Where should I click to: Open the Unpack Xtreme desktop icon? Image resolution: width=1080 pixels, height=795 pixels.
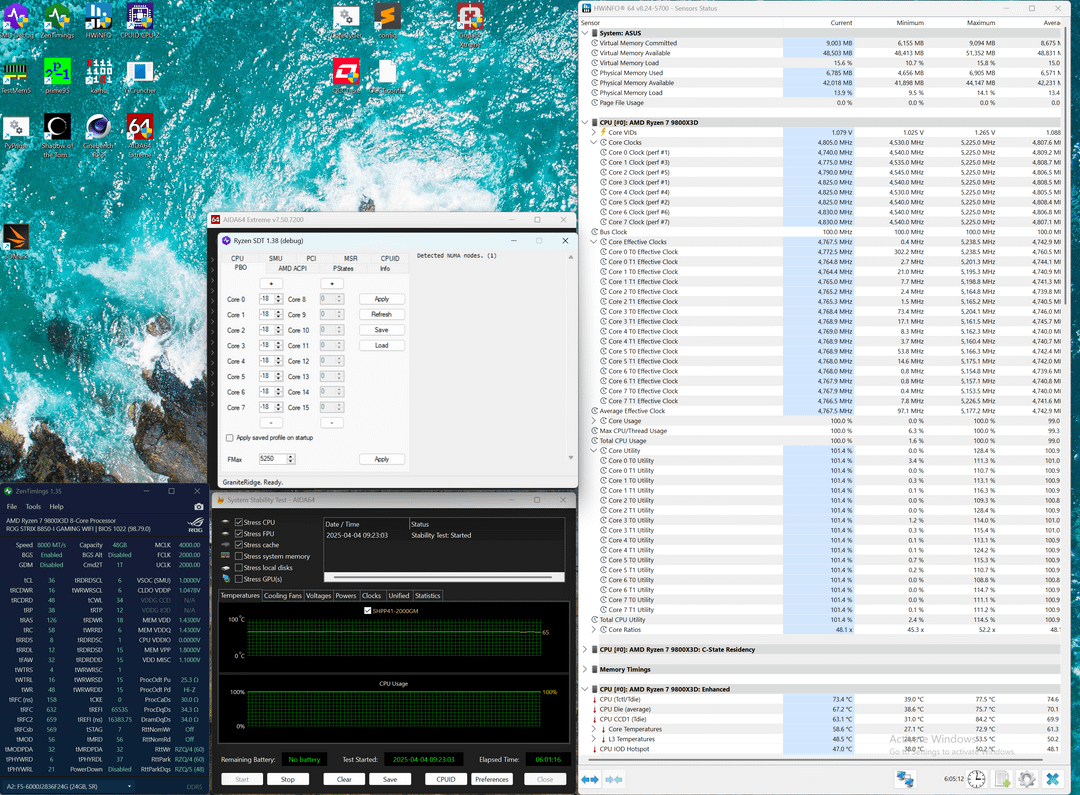pos(470,24)
